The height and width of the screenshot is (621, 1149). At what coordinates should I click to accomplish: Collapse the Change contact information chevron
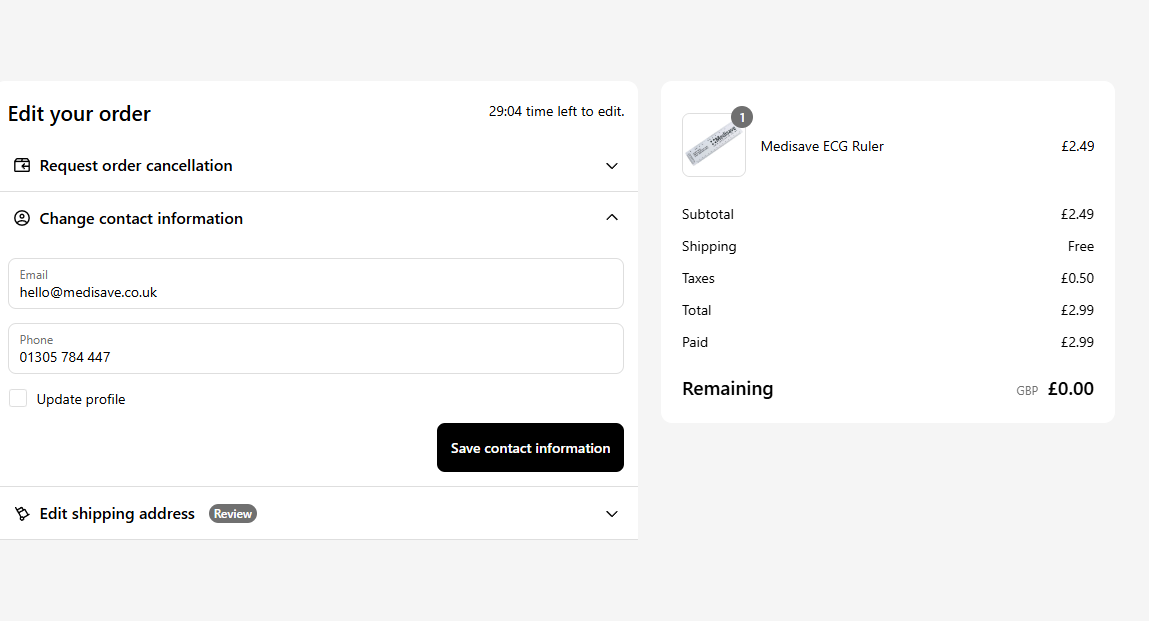[612, 218]
